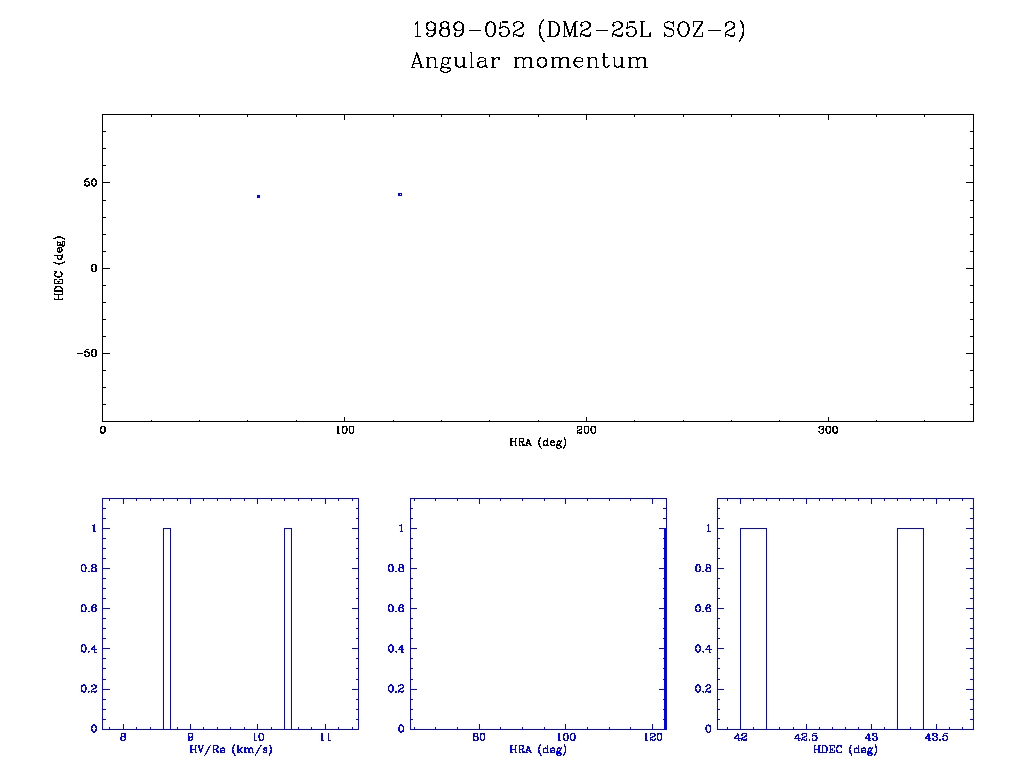
Task: Click the HDEC (deg) label under right histogram
Action: click(845, 750)
